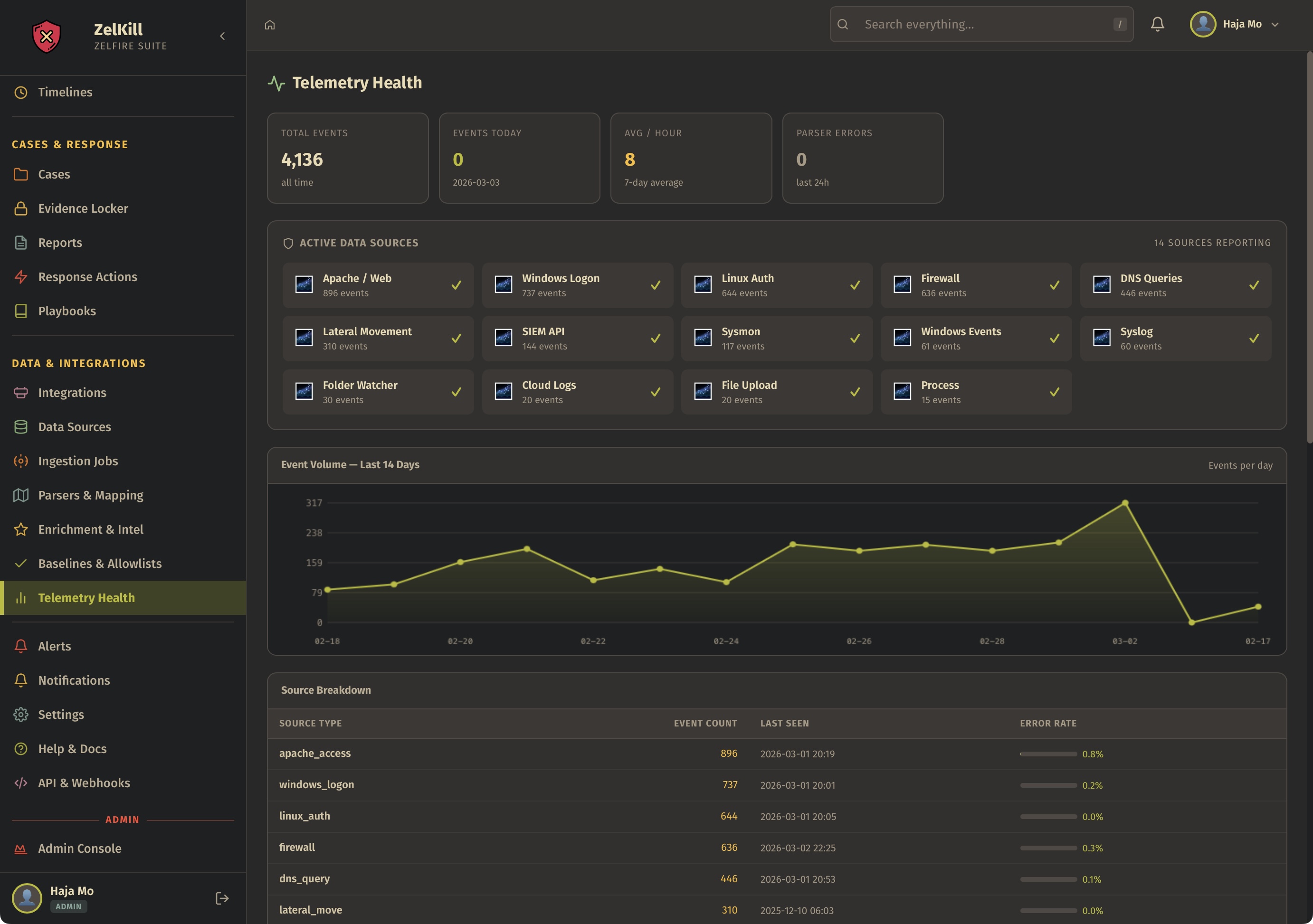
Task: Go to the Admin Console page
Action: (x=79, y=849)
